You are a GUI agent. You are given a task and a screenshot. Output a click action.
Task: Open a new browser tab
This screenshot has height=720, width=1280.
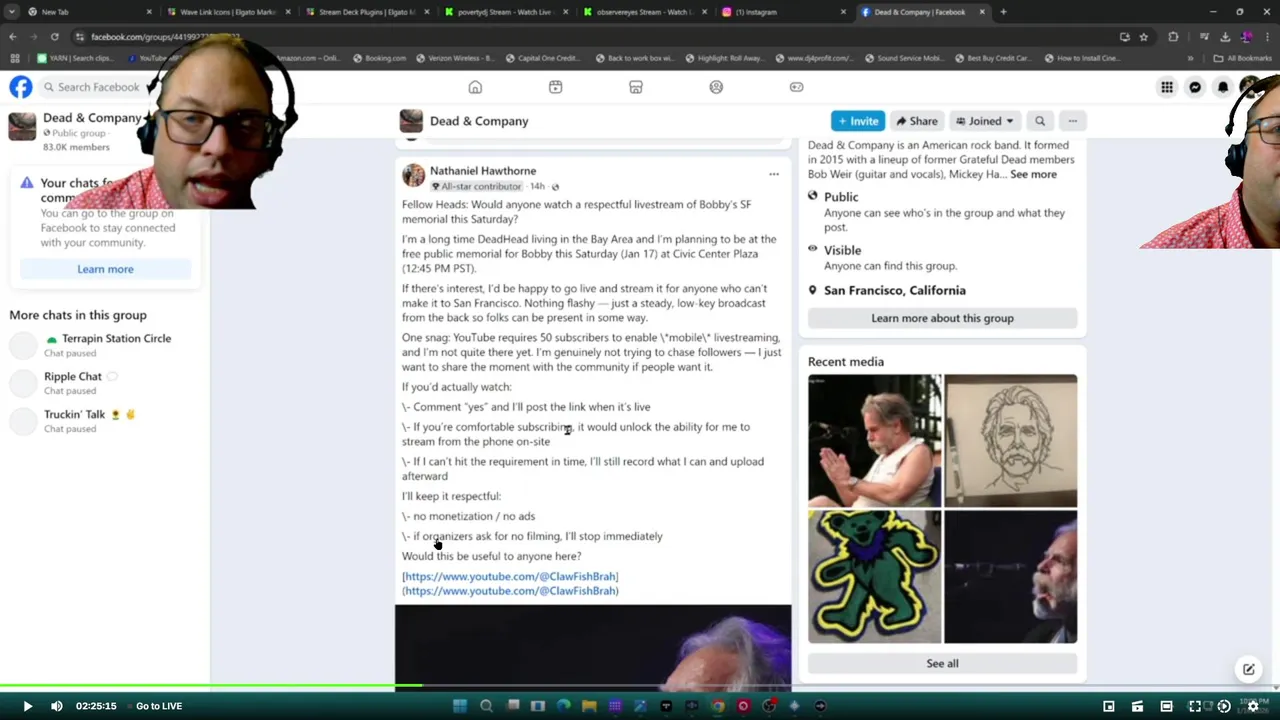click(1003, 12)
